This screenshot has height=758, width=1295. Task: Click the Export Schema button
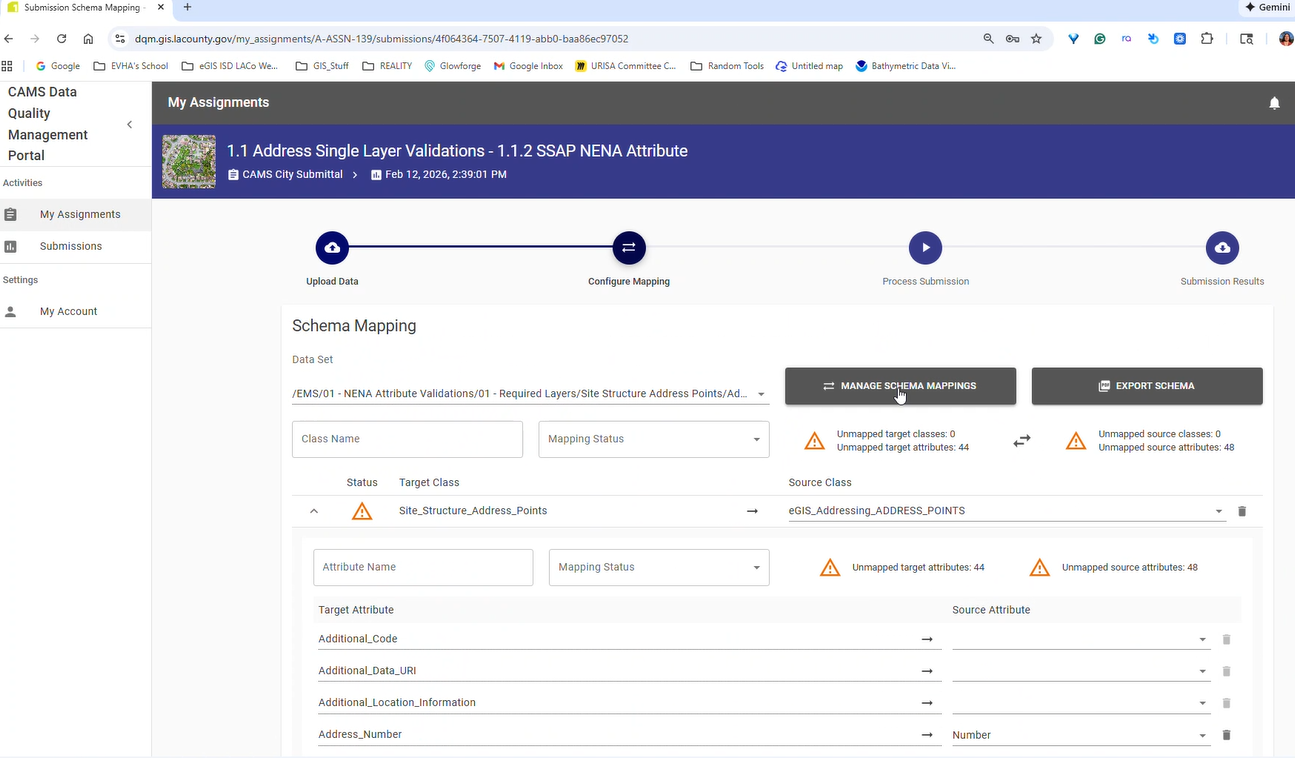pyautogui.click(x=1146, y=386)
